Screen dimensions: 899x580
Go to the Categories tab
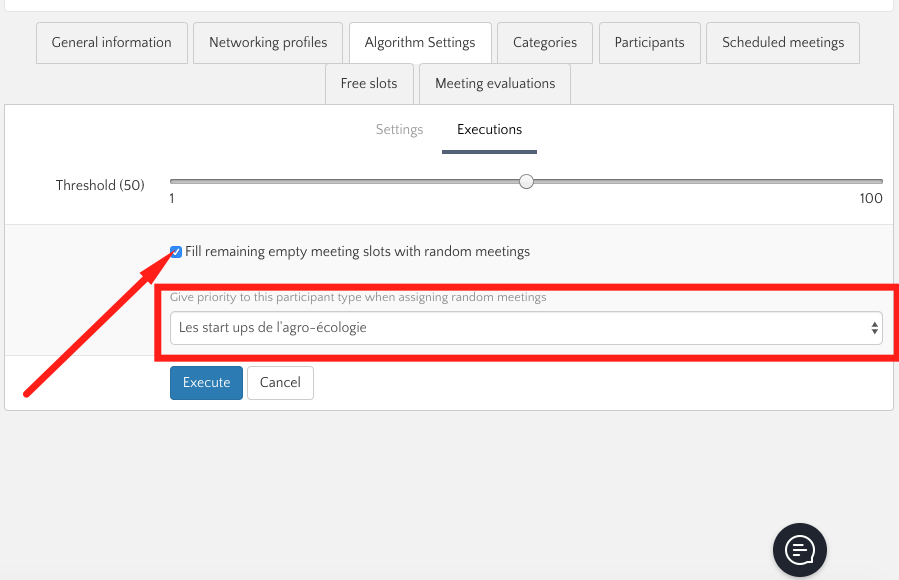[545, 43]
